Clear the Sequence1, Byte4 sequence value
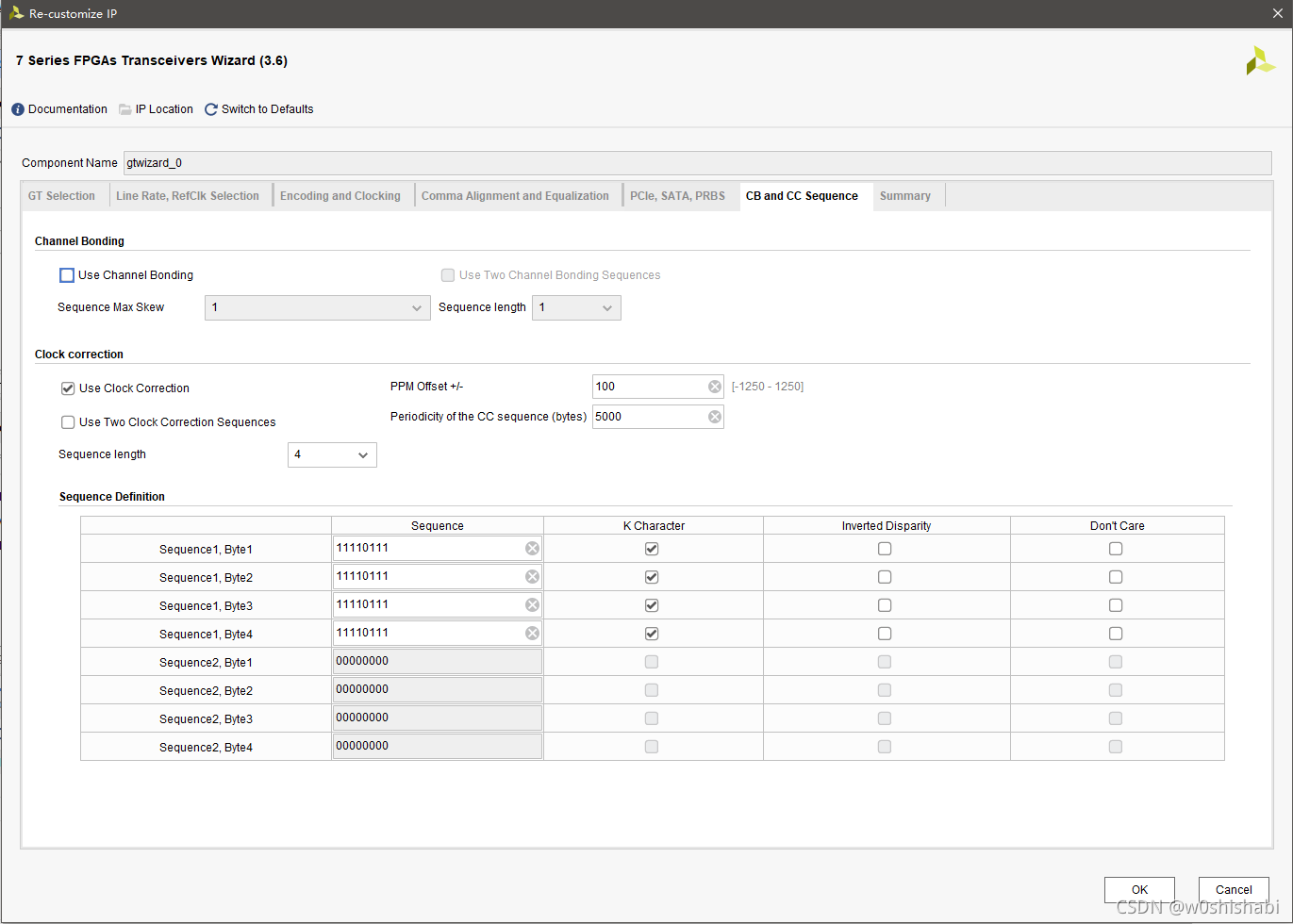 (532, 634)
